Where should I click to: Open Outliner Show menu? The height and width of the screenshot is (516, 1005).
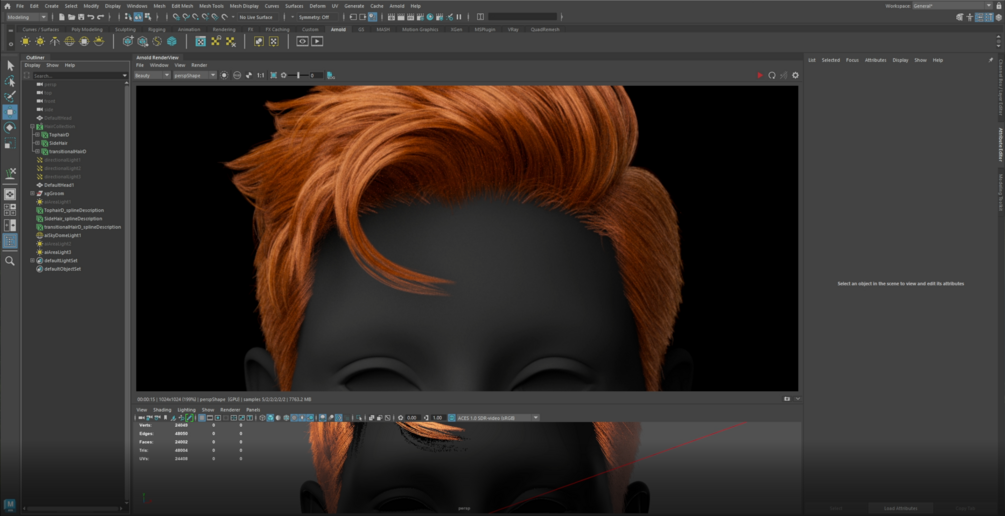coord(53,65)
